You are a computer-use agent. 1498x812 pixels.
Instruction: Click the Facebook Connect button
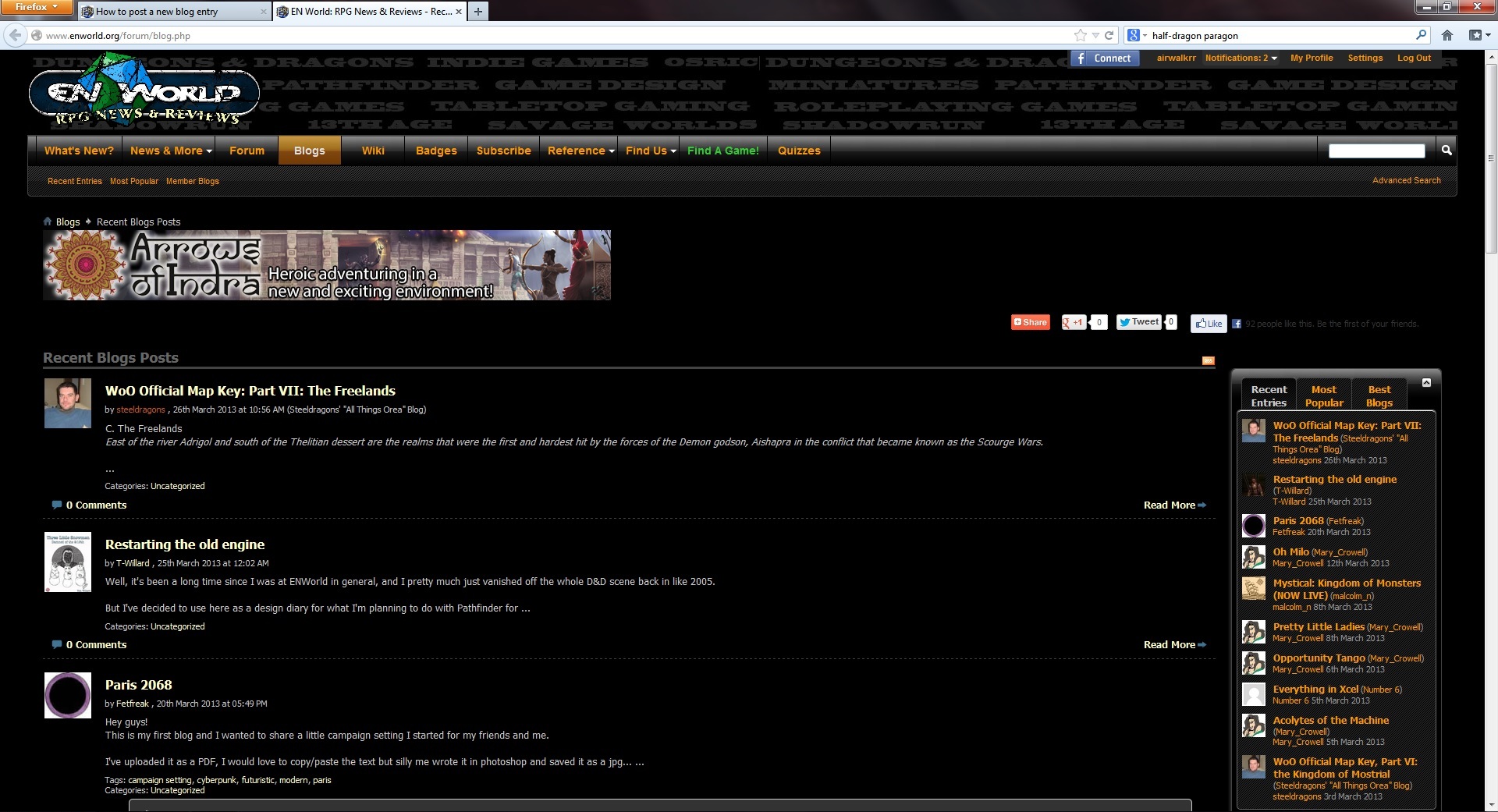coord(1105,59)
